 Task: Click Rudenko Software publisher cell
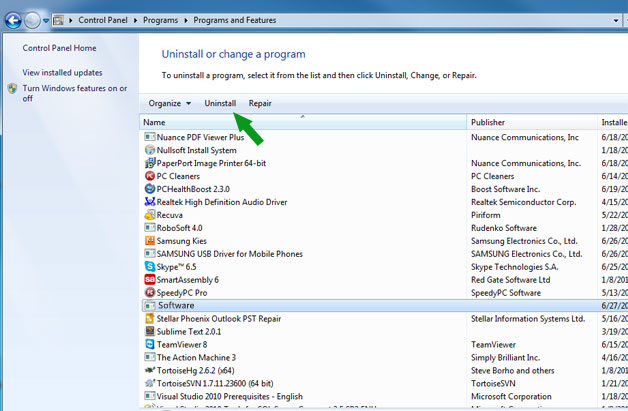504,228
